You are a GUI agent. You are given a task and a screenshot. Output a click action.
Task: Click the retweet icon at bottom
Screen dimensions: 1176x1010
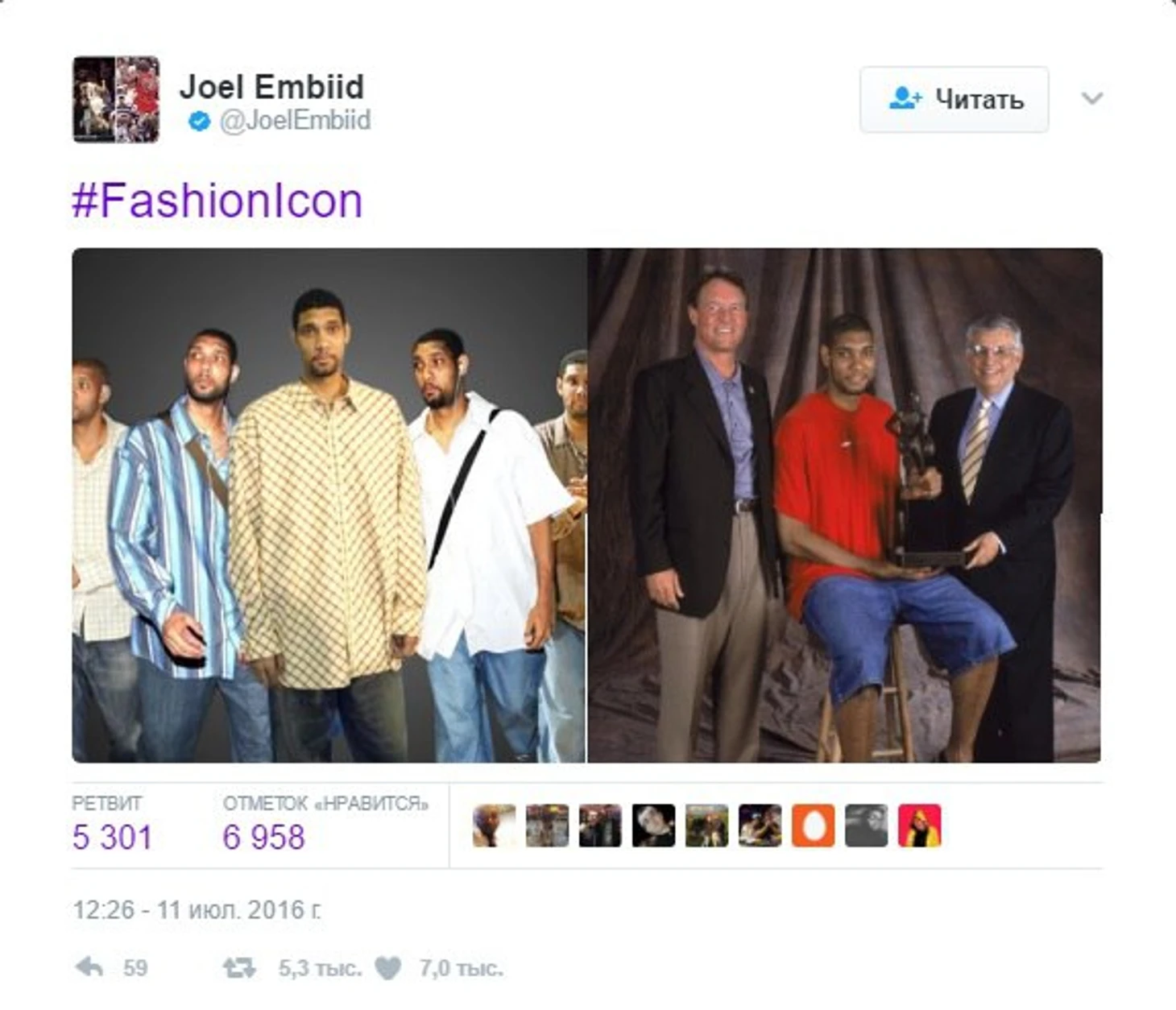point(239,967)
